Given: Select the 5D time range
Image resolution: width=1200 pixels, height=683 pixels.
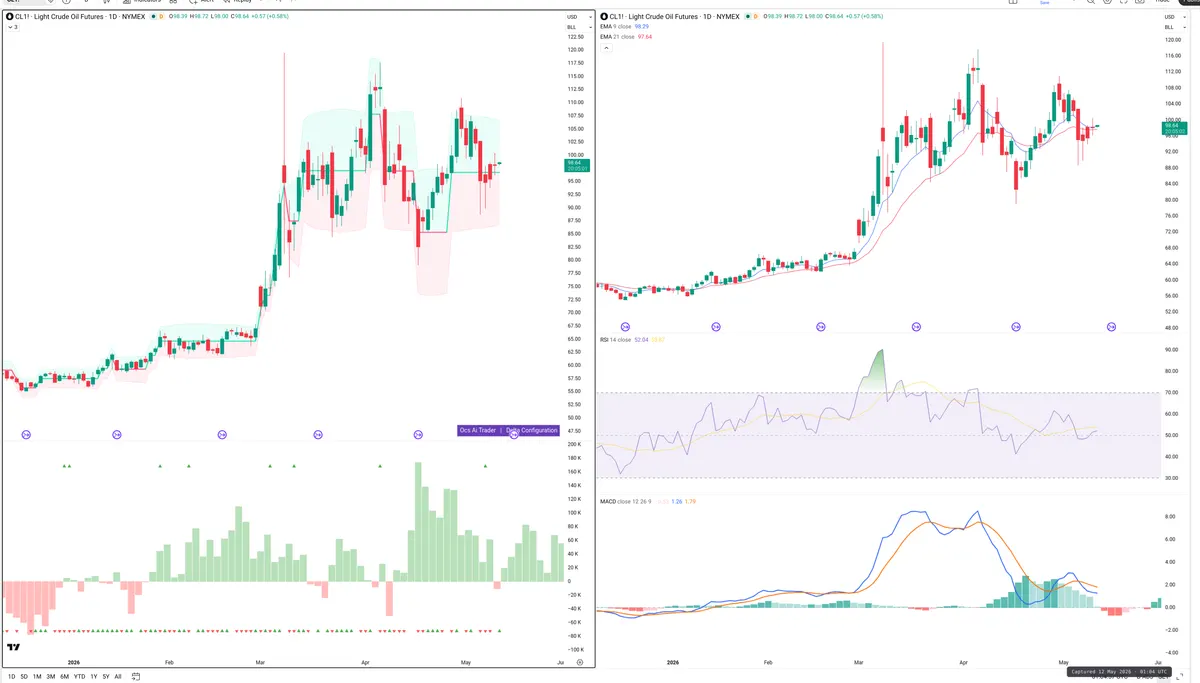Looking at the screenshot, I should (x=24, y=677).
